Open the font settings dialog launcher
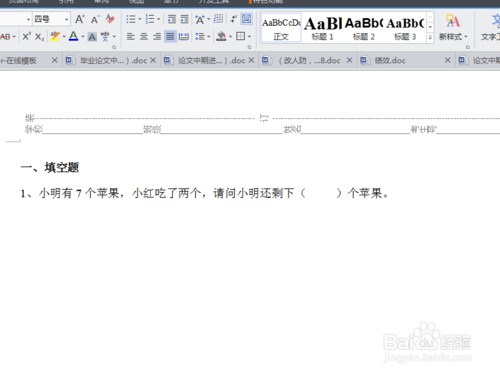 [114, 47]
